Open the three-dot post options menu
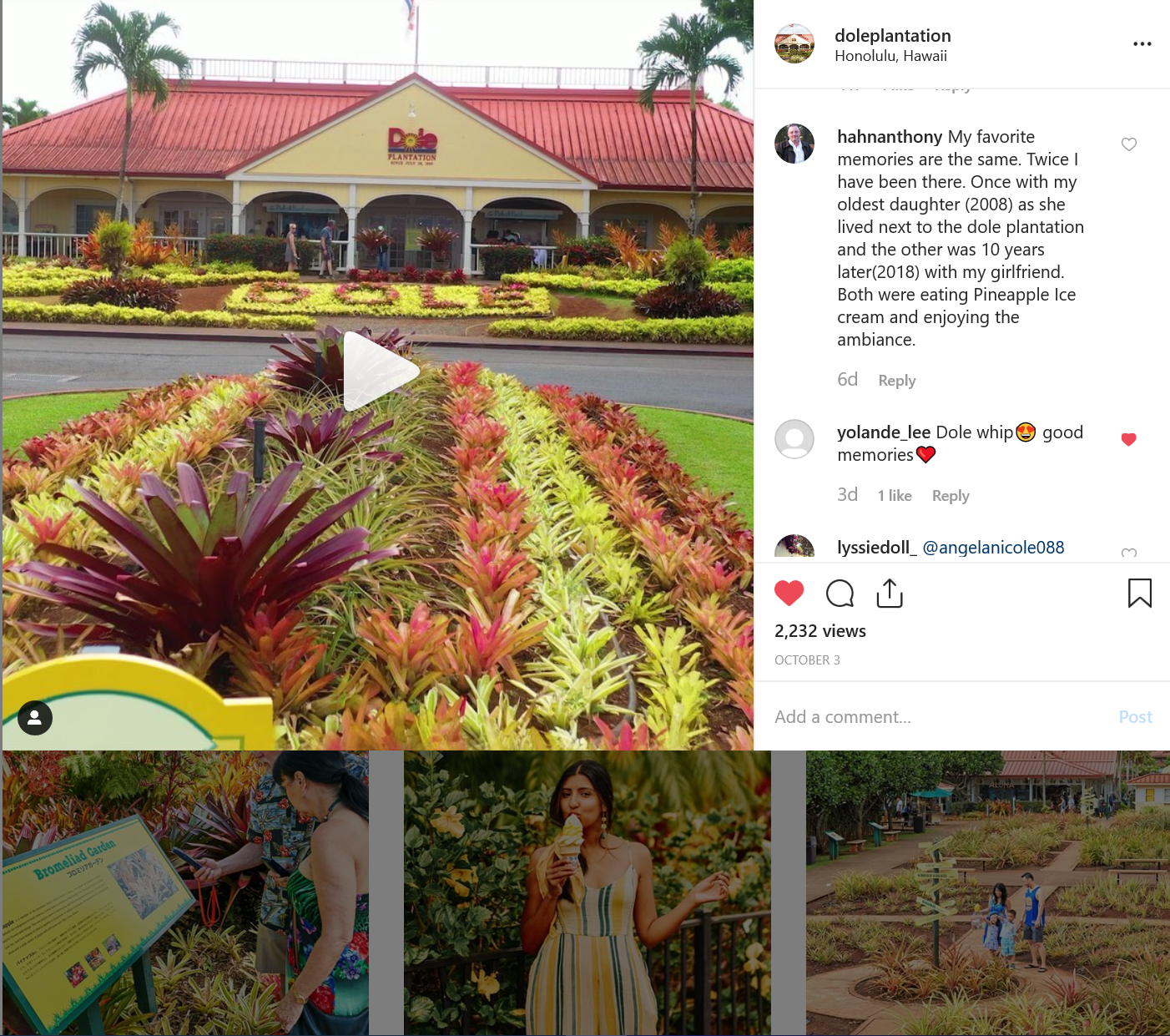 (x=1142, y=43)
